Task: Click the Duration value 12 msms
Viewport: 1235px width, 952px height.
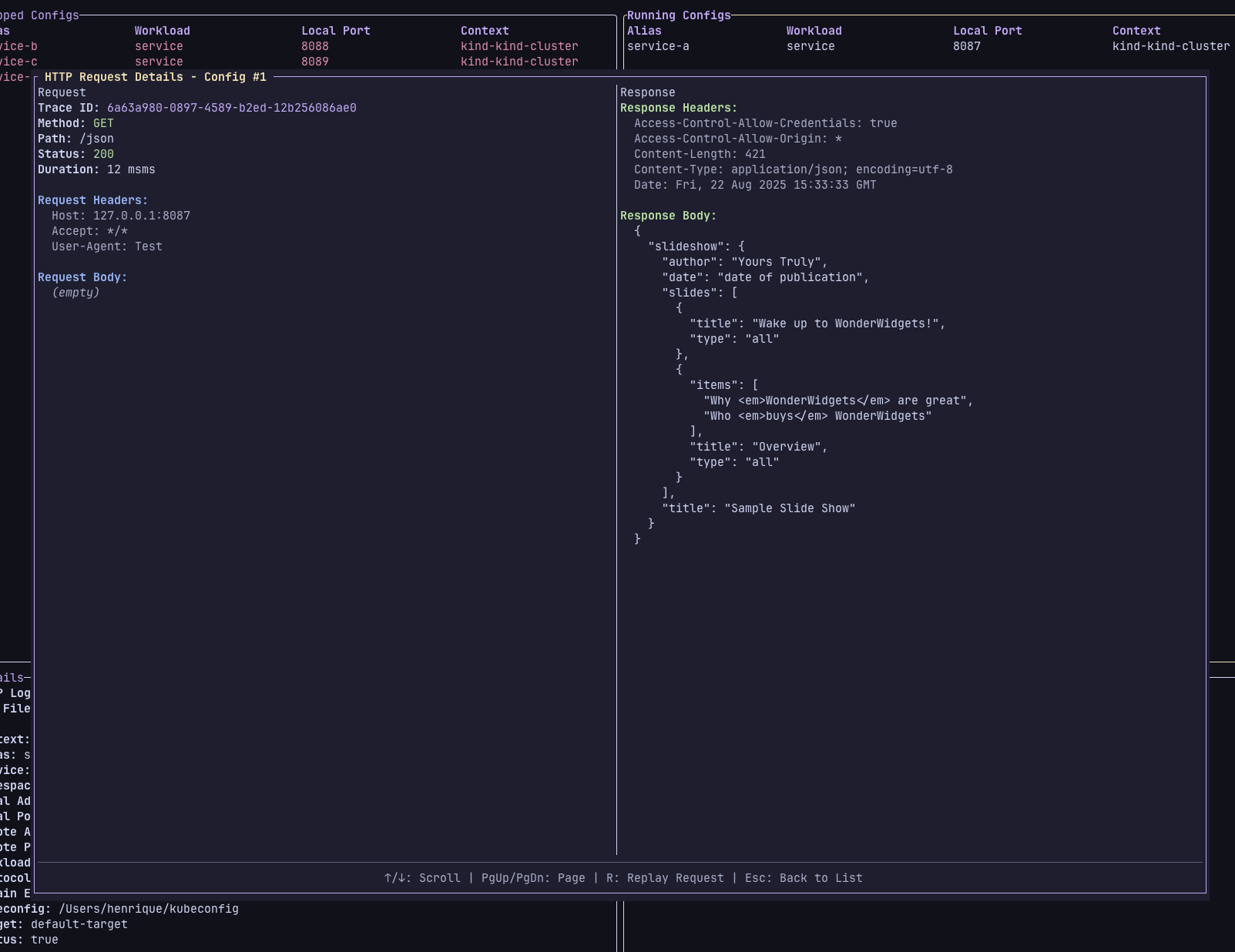Action: point(131,169)
